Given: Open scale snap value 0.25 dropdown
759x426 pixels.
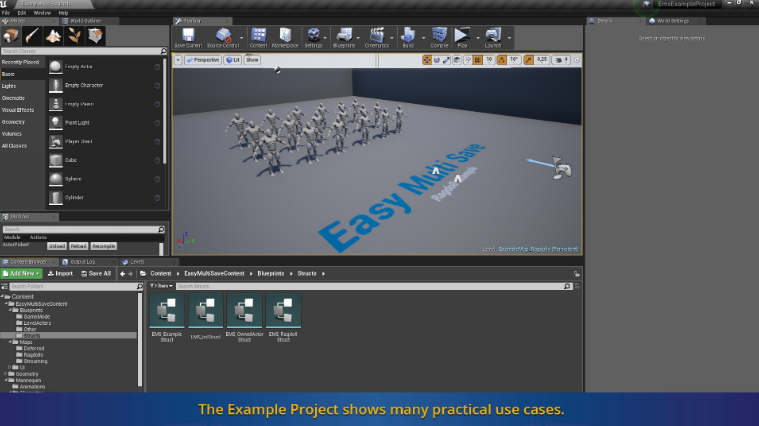Looking at the screenshot, I should point(542,60).
